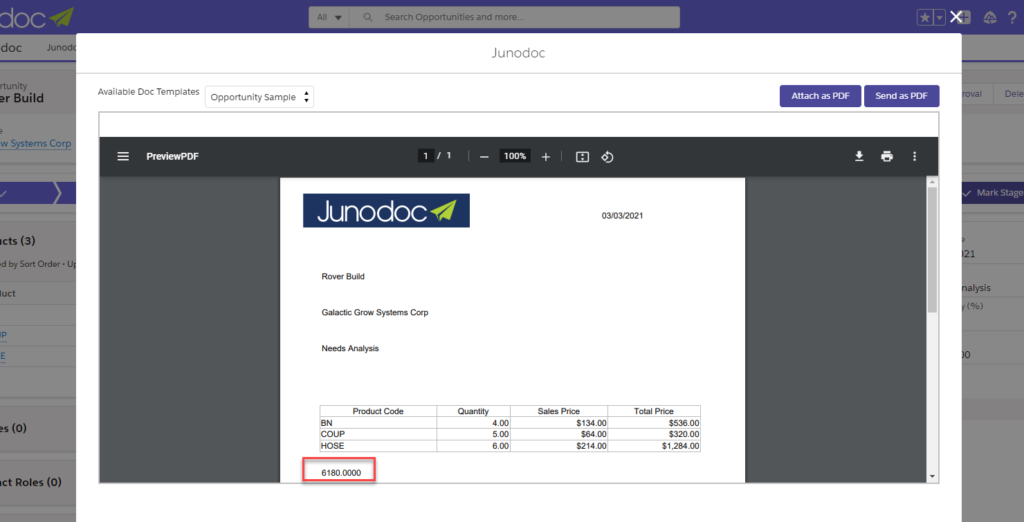Click the PDF scrollbar down arrow
Viewport: 1024px width, 522px height.
click(x=932, y=476)
